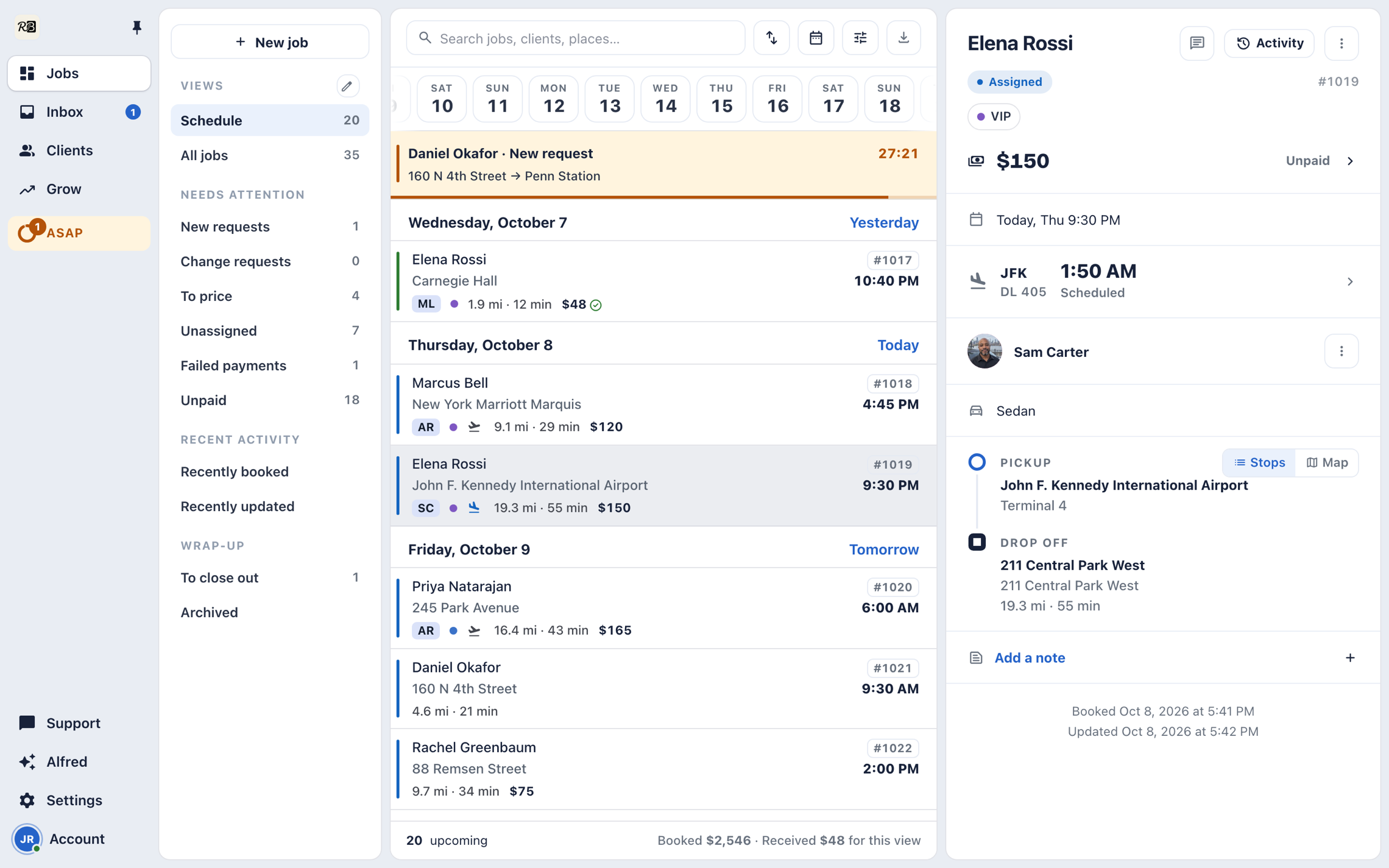Viewport: 1389px width, 868px height.
Task: Open Support
Action: (79, 723)
